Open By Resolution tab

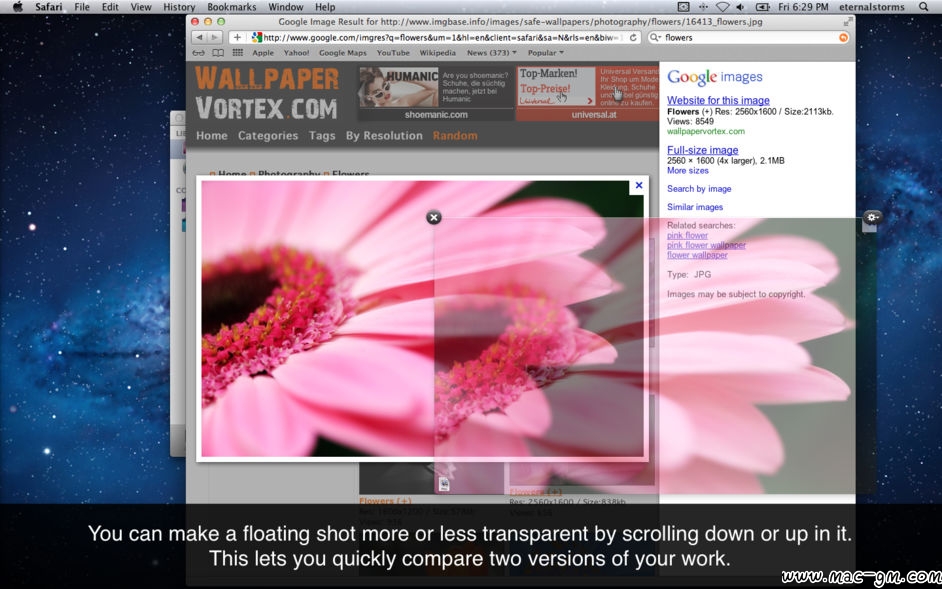click(384, 136)
